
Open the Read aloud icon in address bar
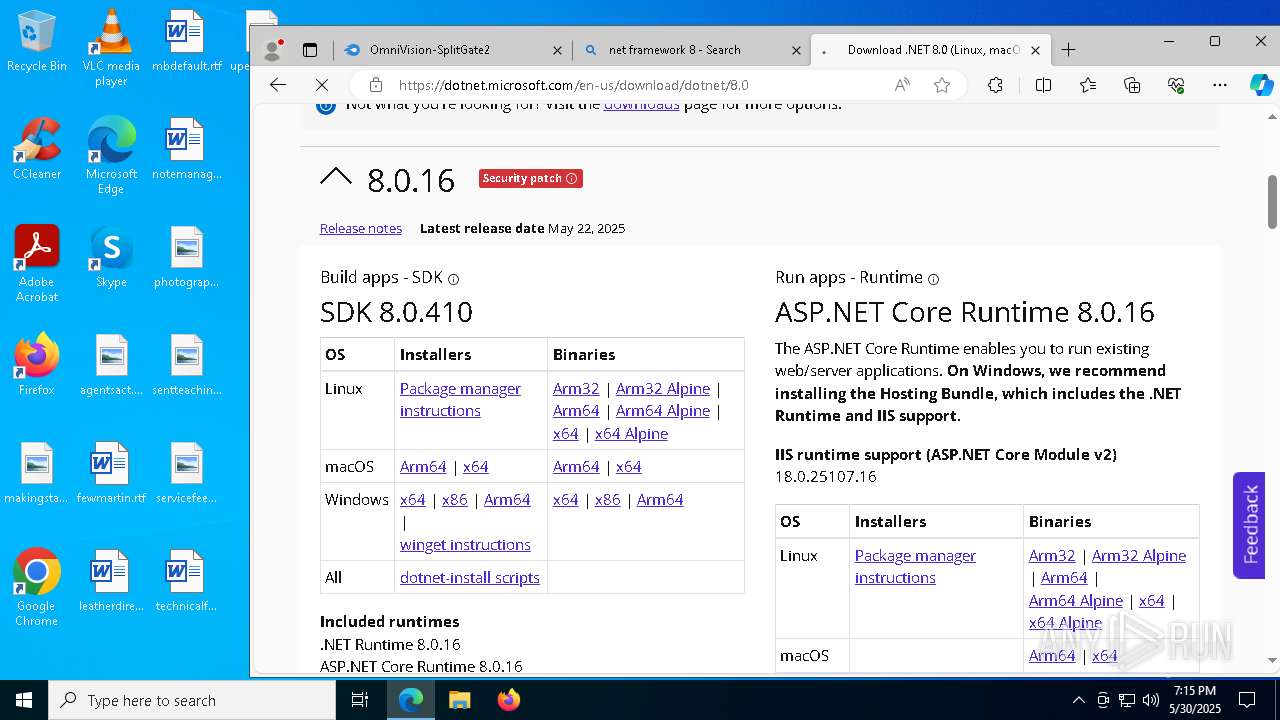[902, 85]
